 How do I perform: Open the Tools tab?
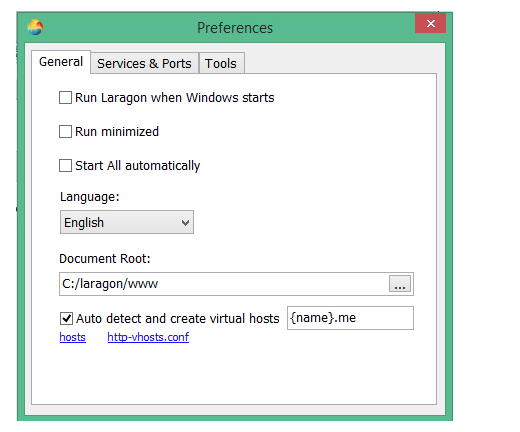click(x=221, y=63)
